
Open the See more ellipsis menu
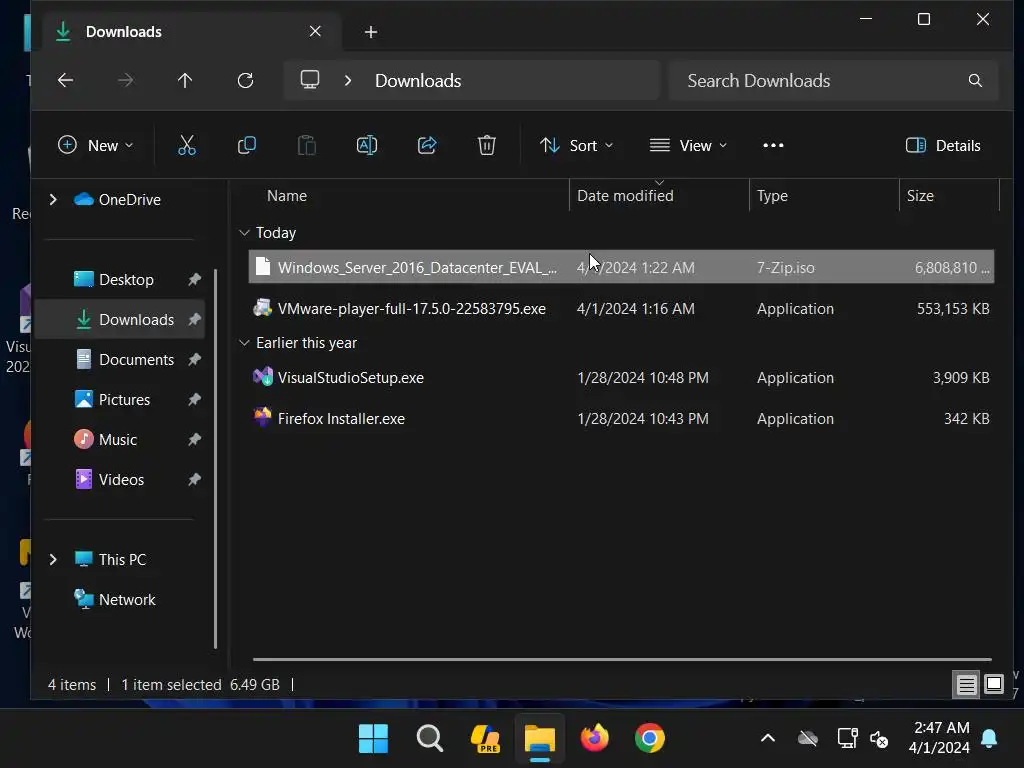(773, 145)
